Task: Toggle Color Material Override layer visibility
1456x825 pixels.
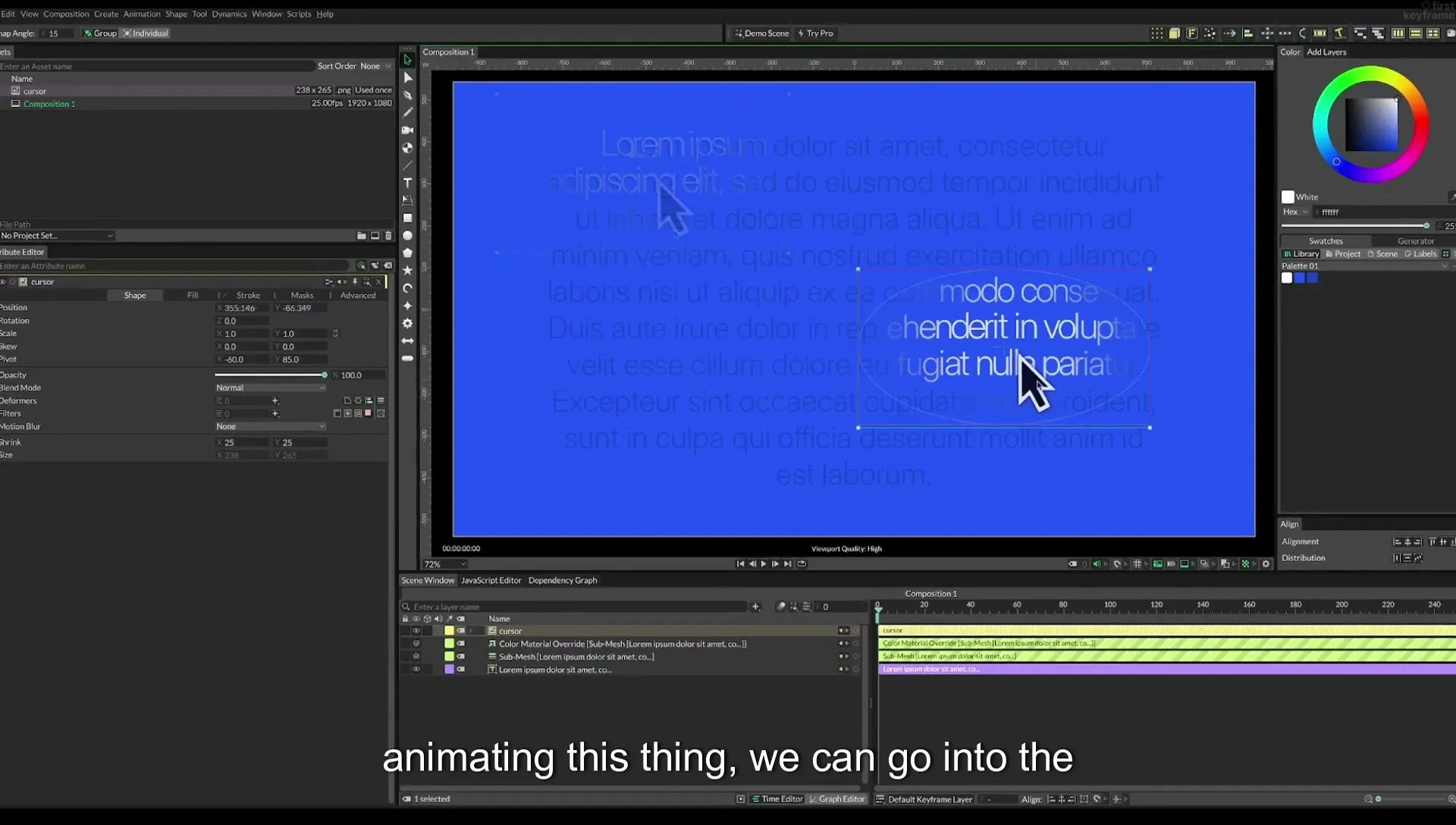Action: pyautogui.click(x=416, y=644)
